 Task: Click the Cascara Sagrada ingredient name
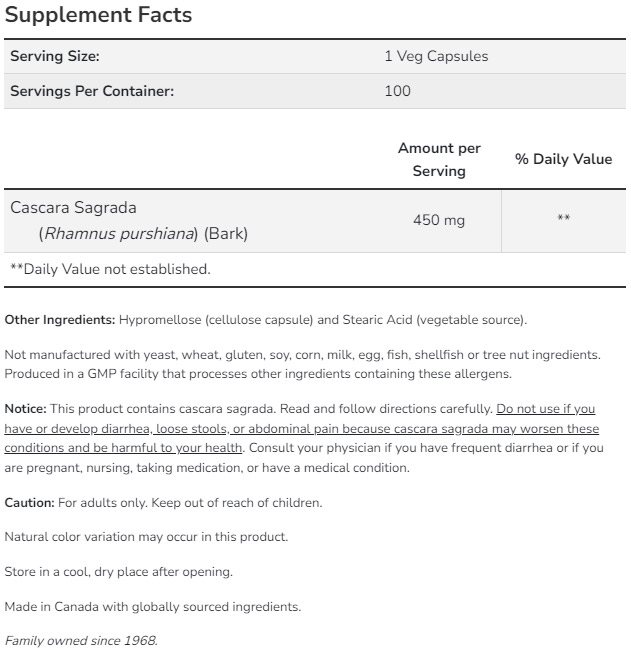[x=73, y=208]
